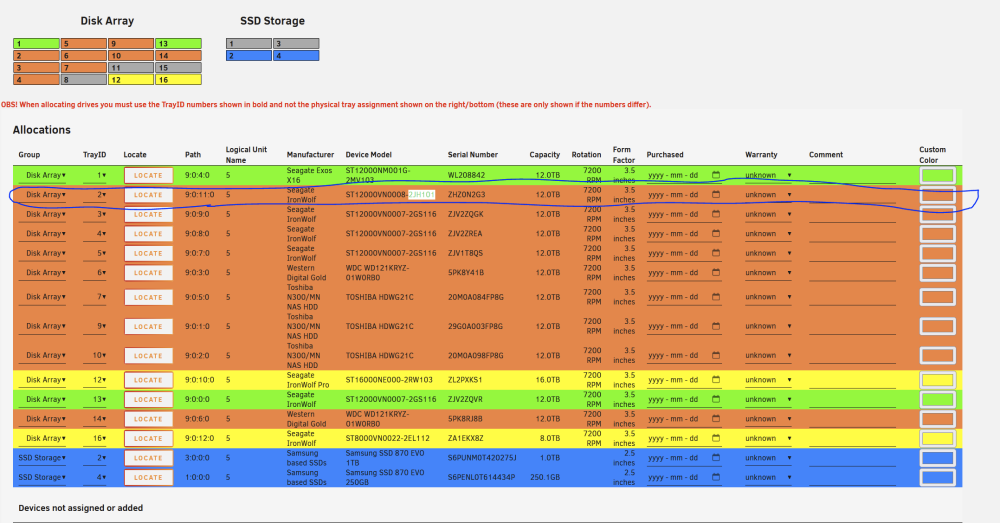Open calendar picker for serial 29G0A003FP8G row
The width and height of the screenshot is (1000, 523).
716,326
